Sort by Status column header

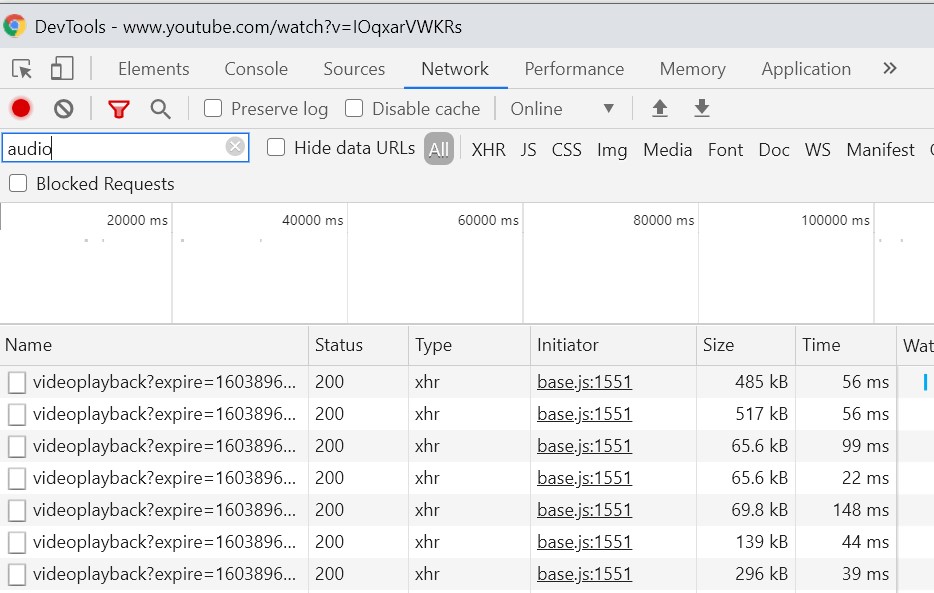point(359,345)
